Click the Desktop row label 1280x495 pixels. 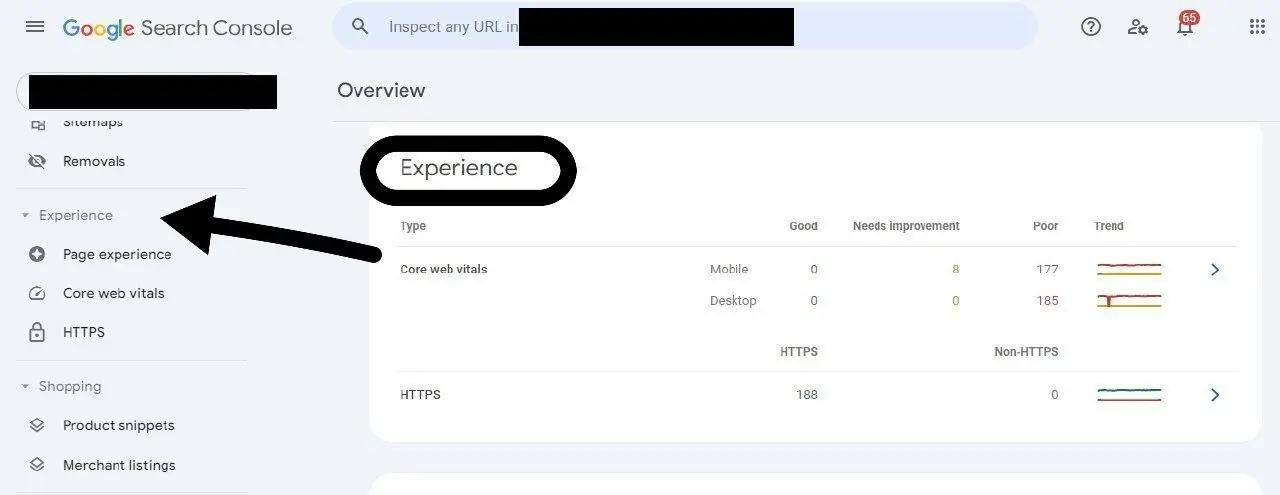tap(733, 300)
